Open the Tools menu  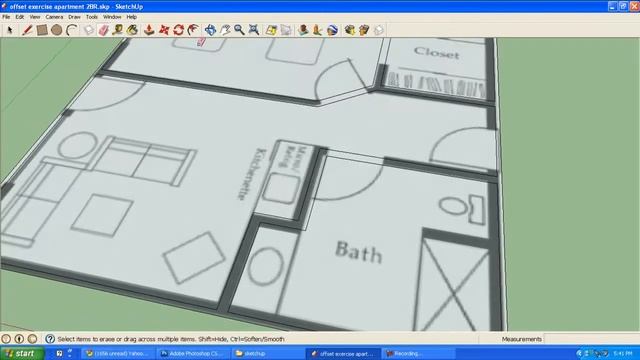pyautogui.click(x=92, y=17)
